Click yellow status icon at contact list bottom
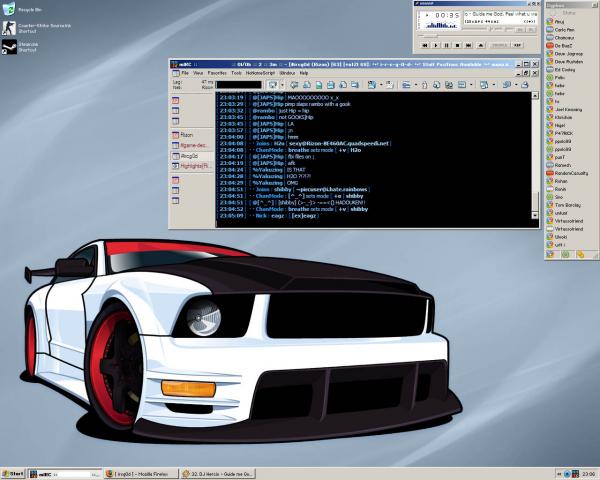 [580, 255]
